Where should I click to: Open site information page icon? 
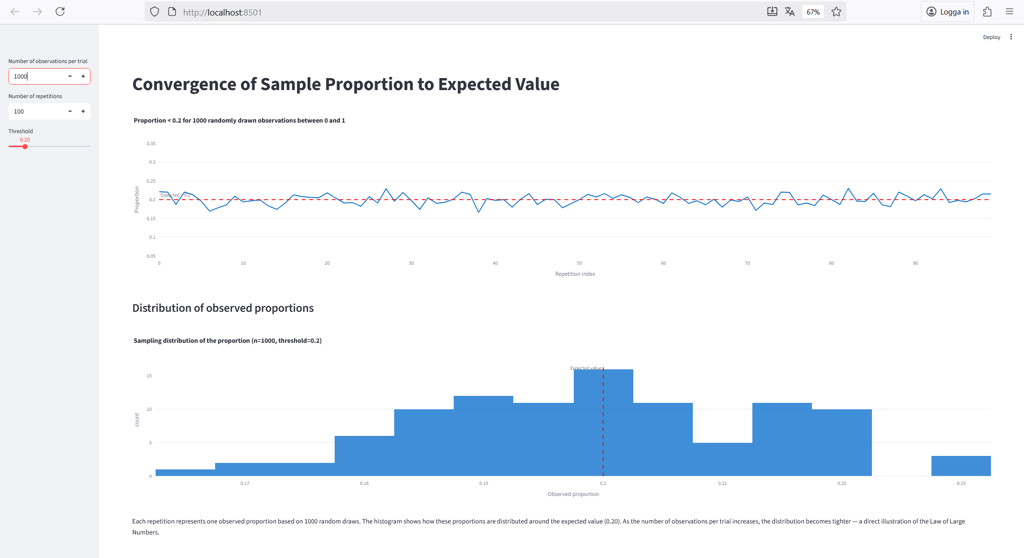tap(172, 12)
